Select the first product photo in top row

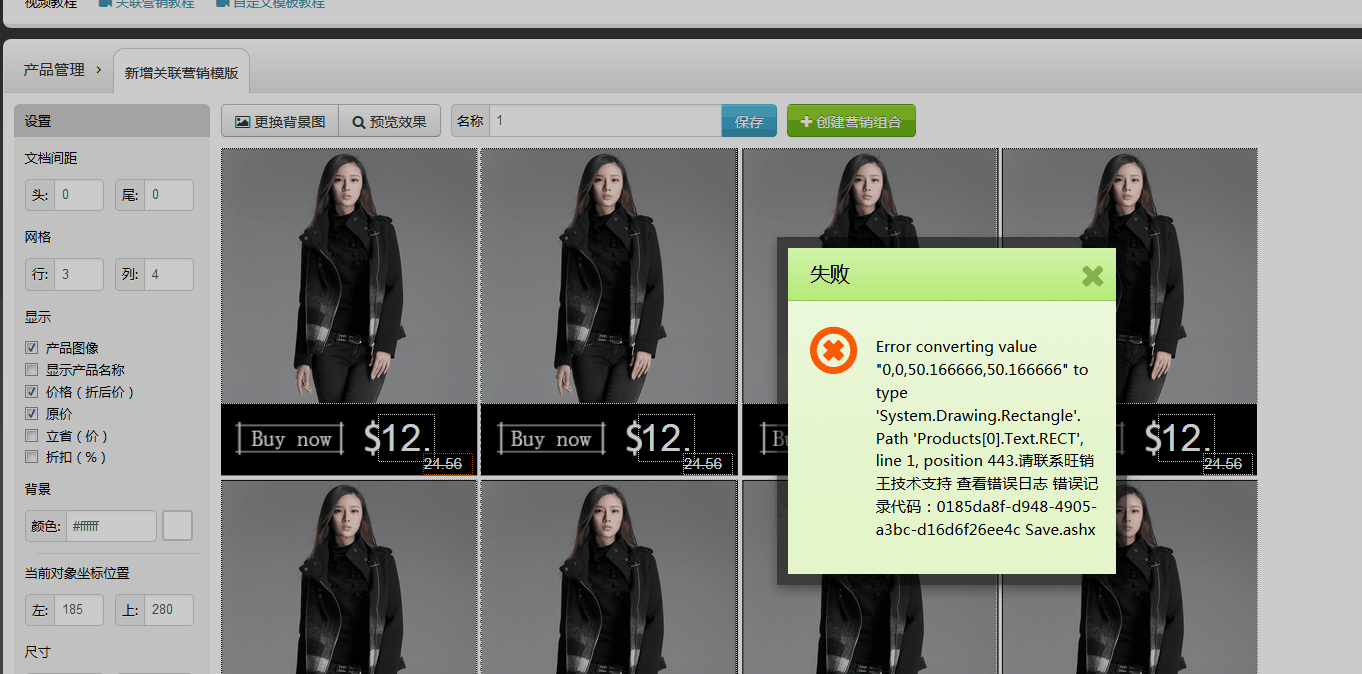349,276
